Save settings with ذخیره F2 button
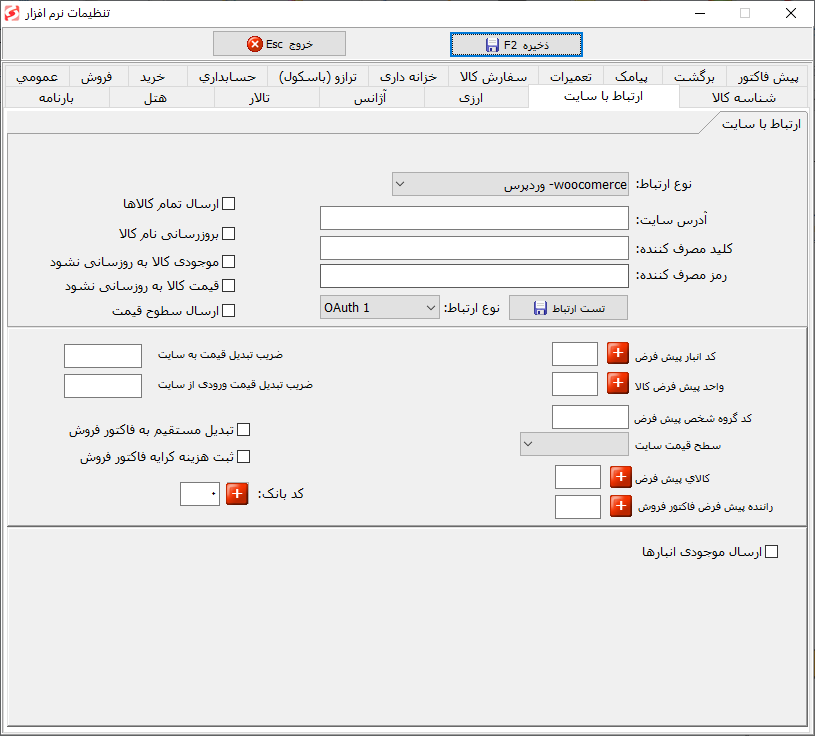 [516, 45]
